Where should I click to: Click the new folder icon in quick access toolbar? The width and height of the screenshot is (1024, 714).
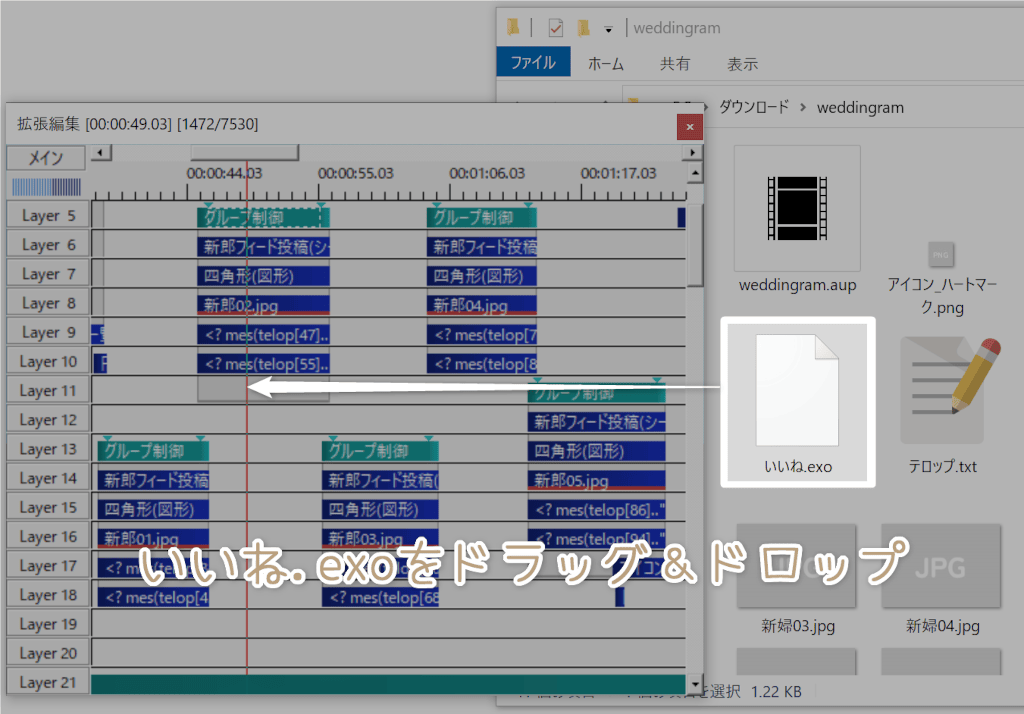[x=583, y=28]
